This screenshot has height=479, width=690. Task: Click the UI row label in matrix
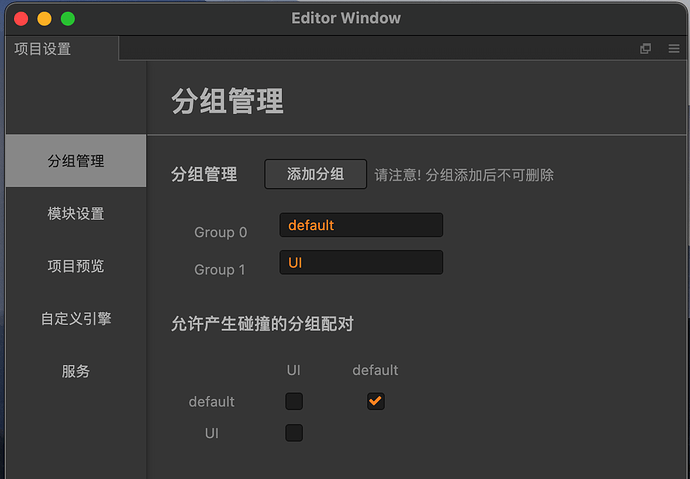coord(212,433)
